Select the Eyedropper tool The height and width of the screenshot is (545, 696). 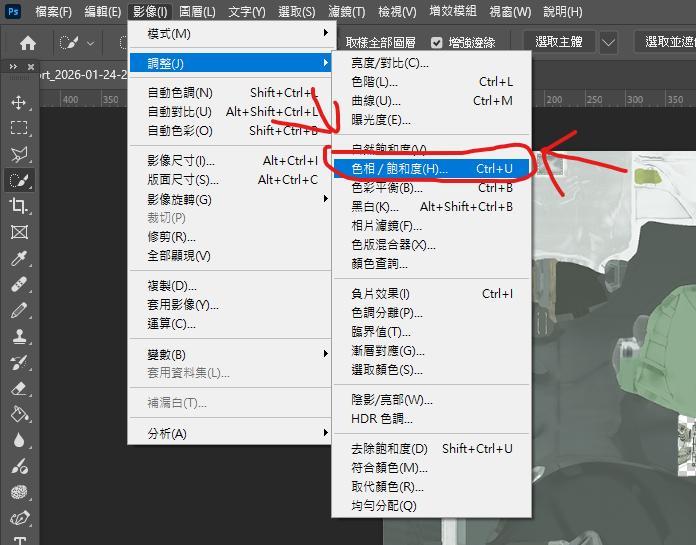19,259
